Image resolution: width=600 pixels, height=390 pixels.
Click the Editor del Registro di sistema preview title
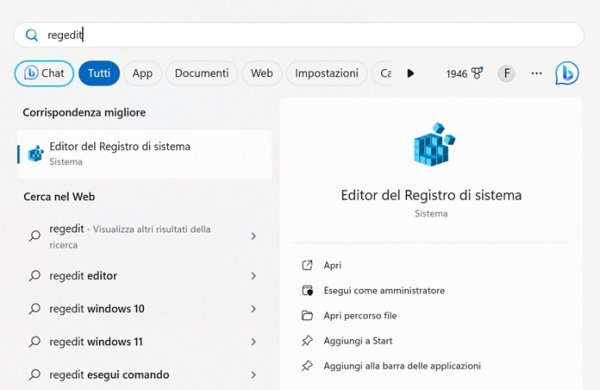431,195
